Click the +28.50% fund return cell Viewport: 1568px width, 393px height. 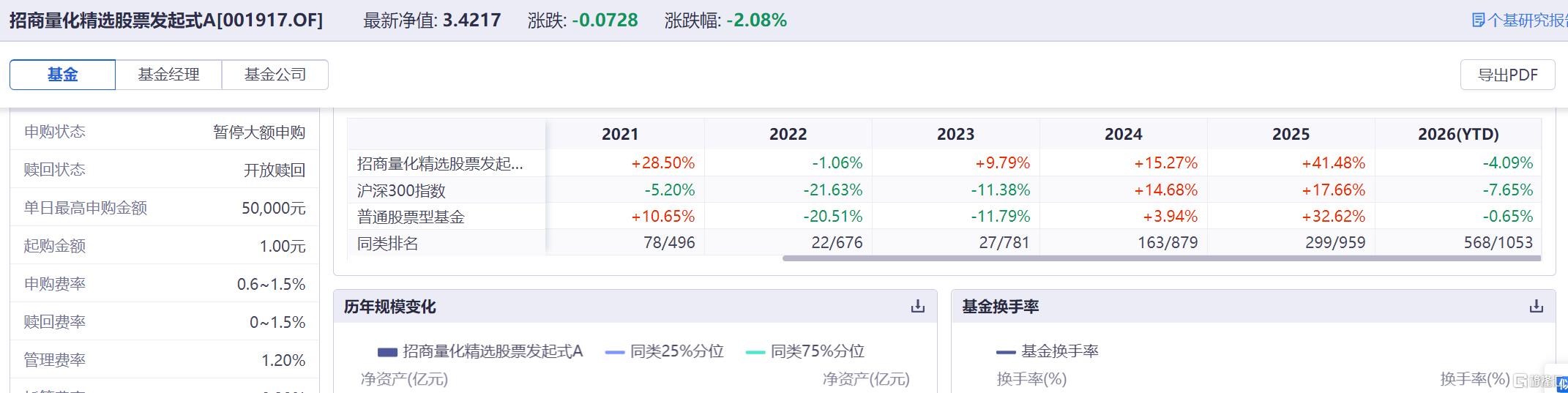[662, 163]
